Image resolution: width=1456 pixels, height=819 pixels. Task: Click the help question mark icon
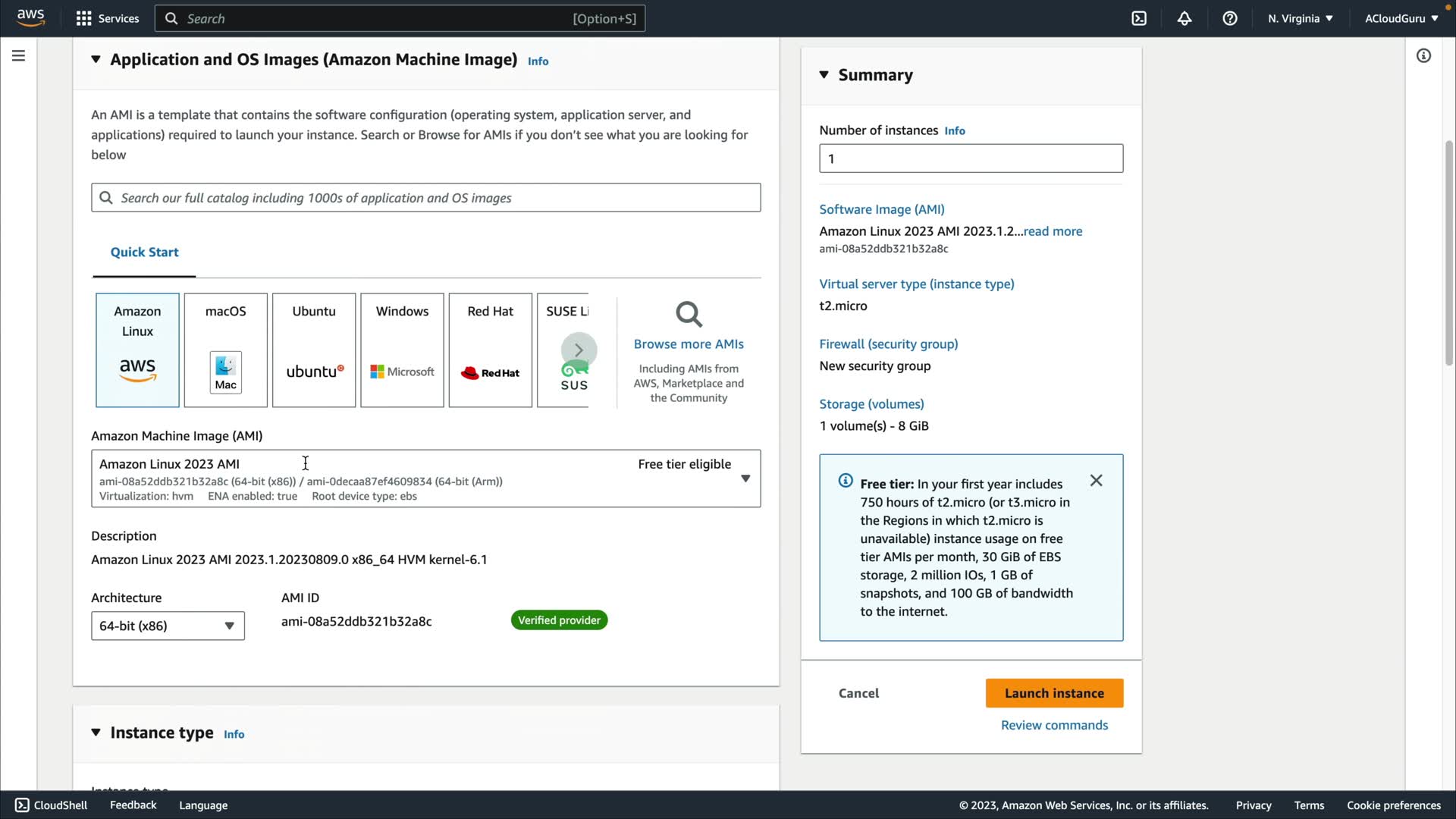tap(1230, 18)
